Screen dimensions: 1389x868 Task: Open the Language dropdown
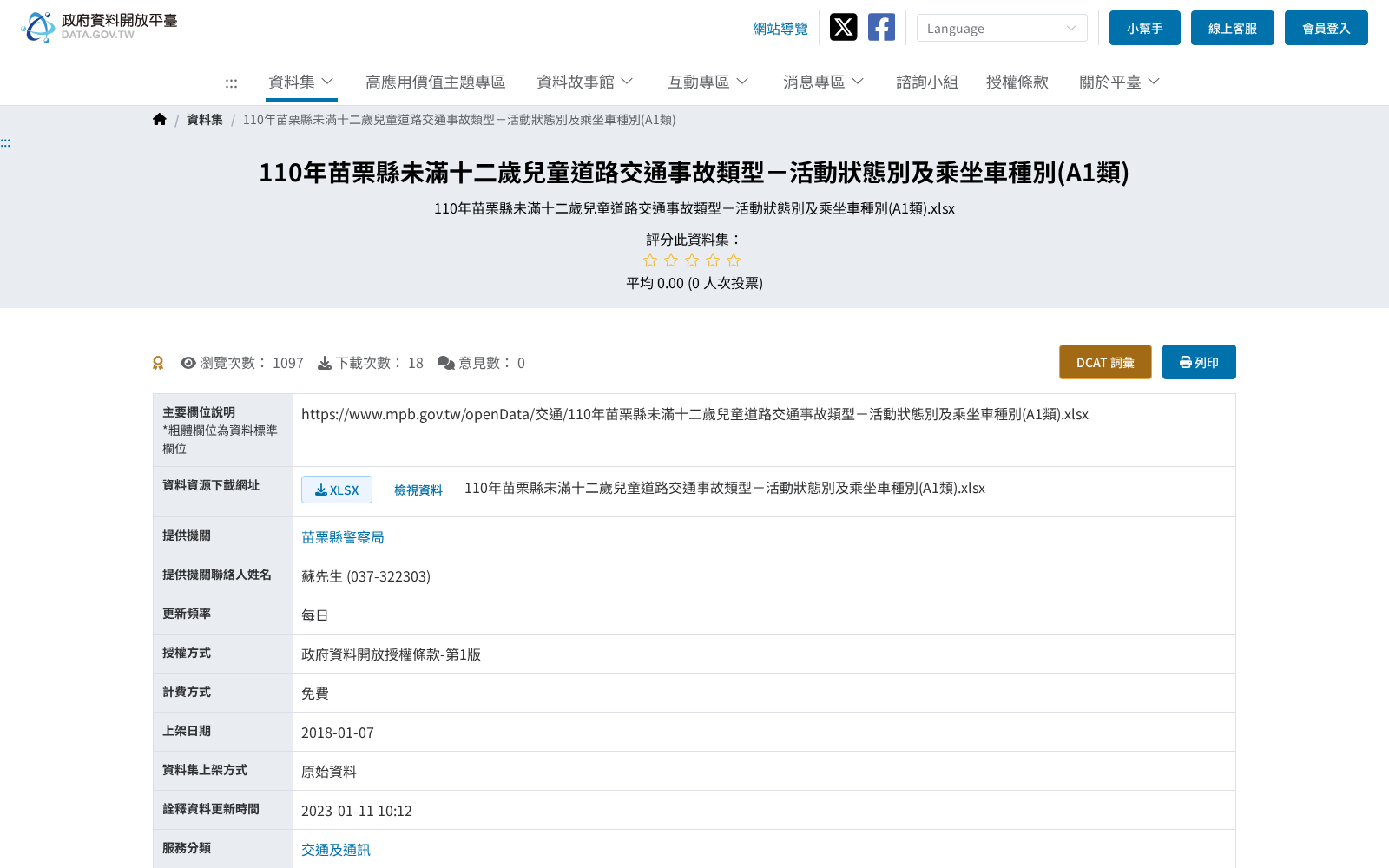1002,28
